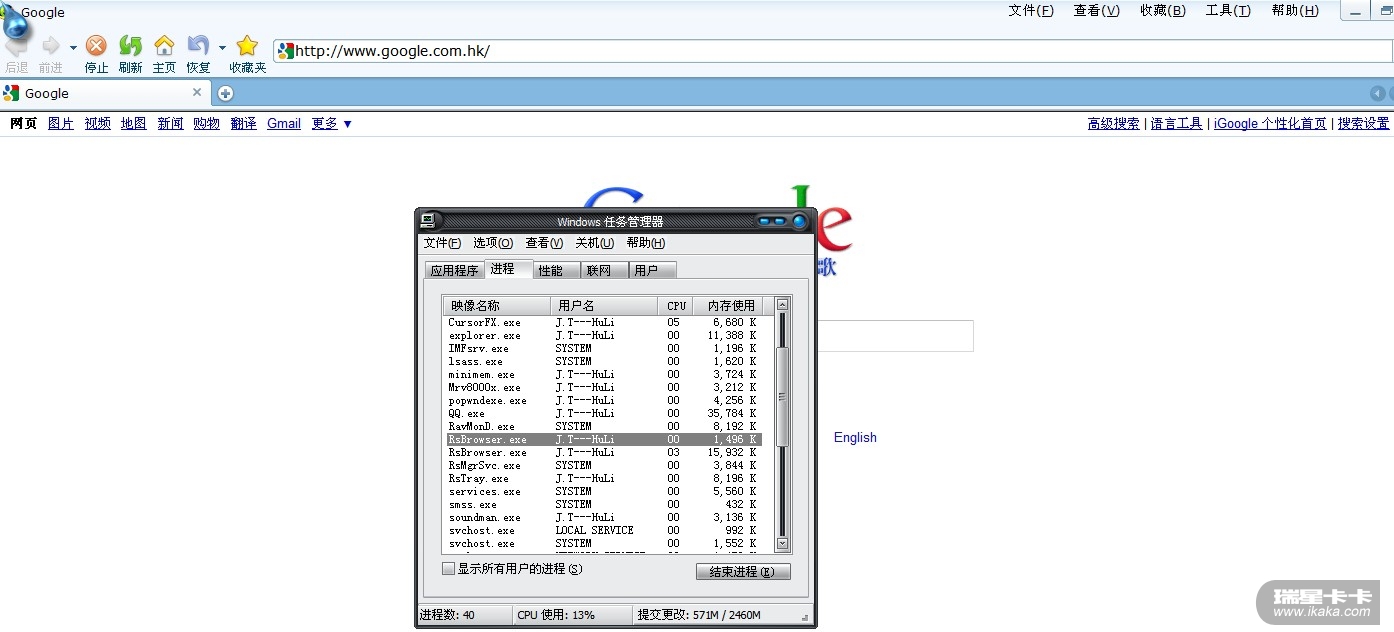Open Gmail link
This screenshot has height=632, width=1394.
284,123
